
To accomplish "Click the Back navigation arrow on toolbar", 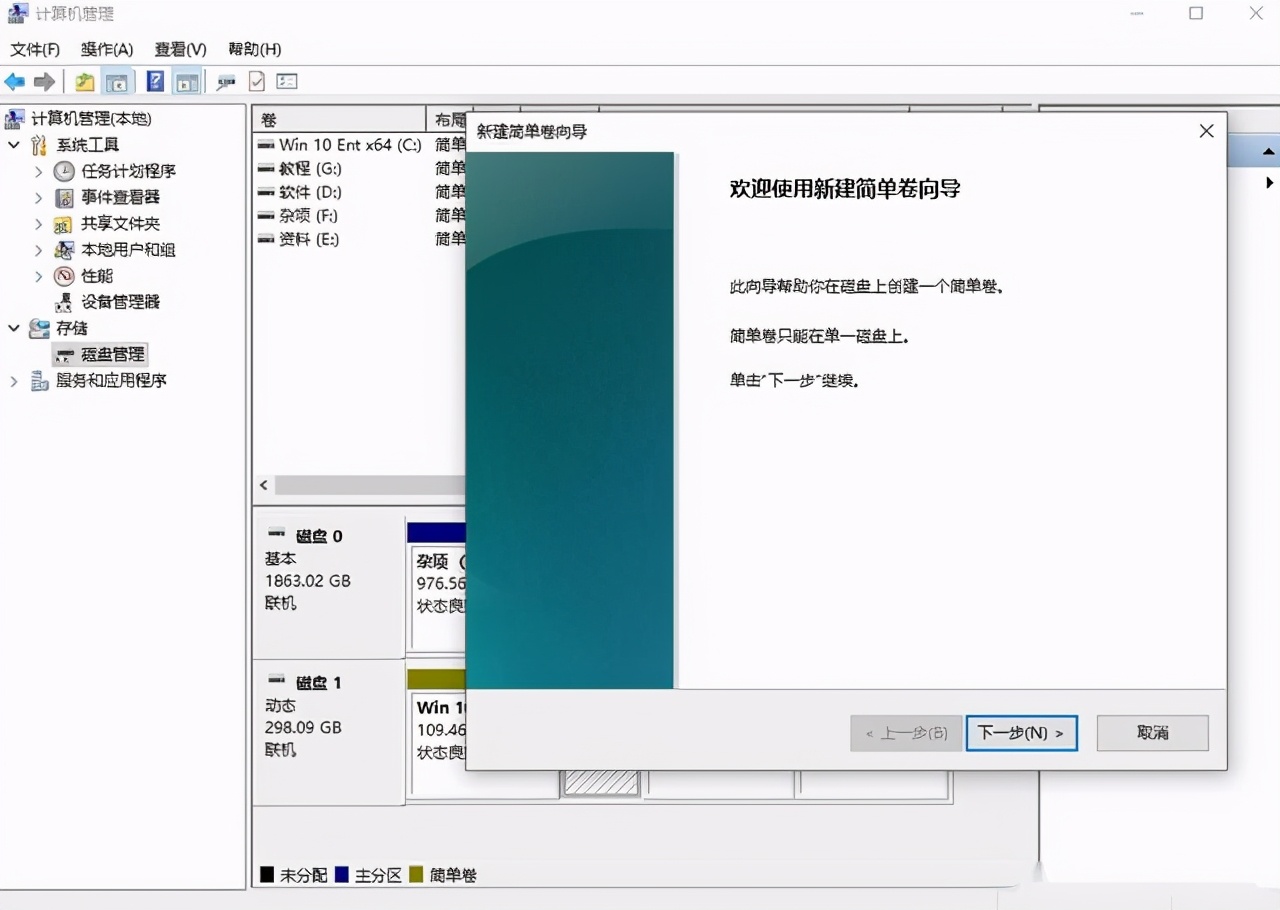I will click(14, 81).
